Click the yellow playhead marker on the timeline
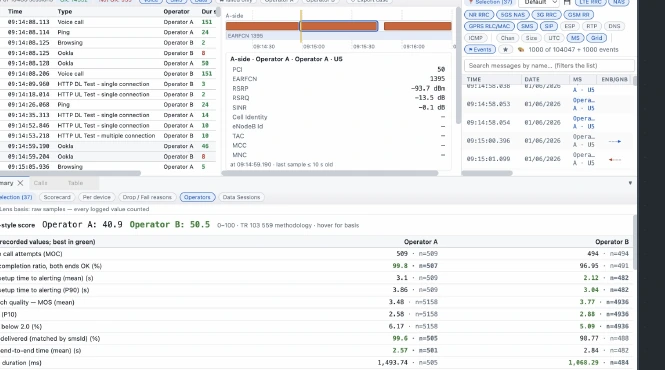This screenshot has width=665, height=370. tap(301, 26)
